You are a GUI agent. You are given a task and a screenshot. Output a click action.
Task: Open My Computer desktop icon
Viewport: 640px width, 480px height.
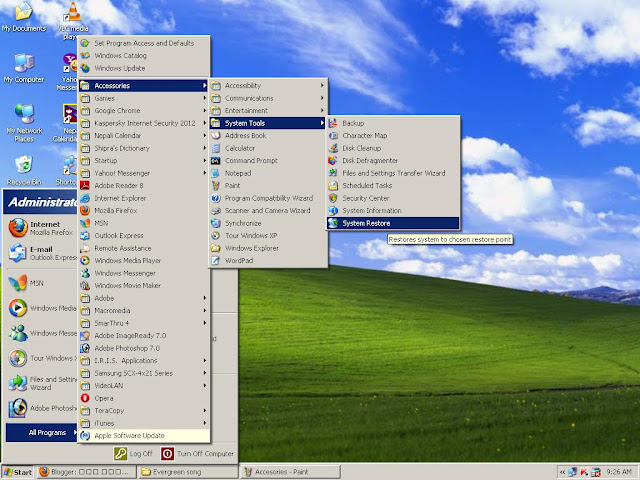[x=24, y=68]
